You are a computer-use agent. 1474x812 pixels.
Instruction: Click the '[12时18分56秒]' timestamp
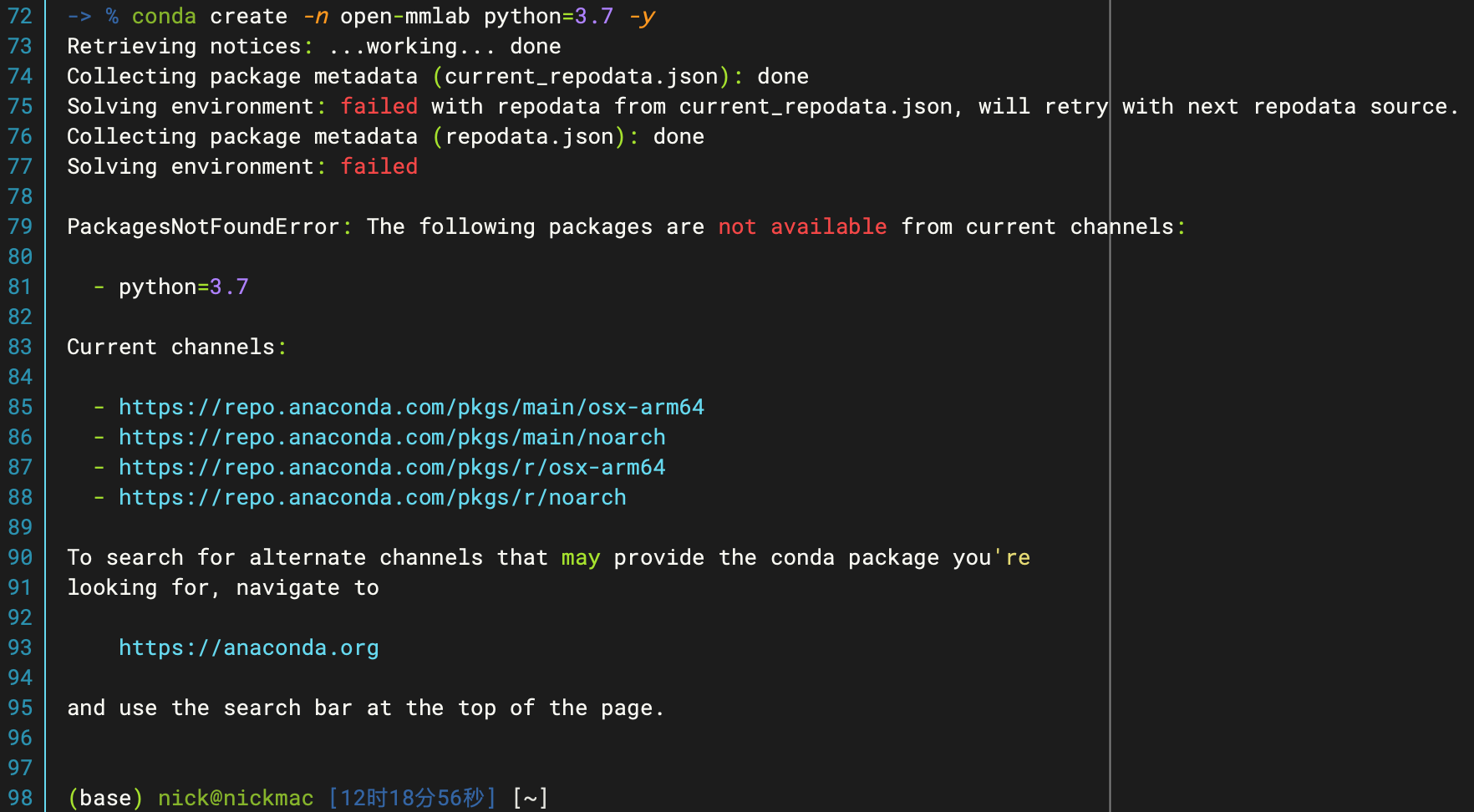412,798
